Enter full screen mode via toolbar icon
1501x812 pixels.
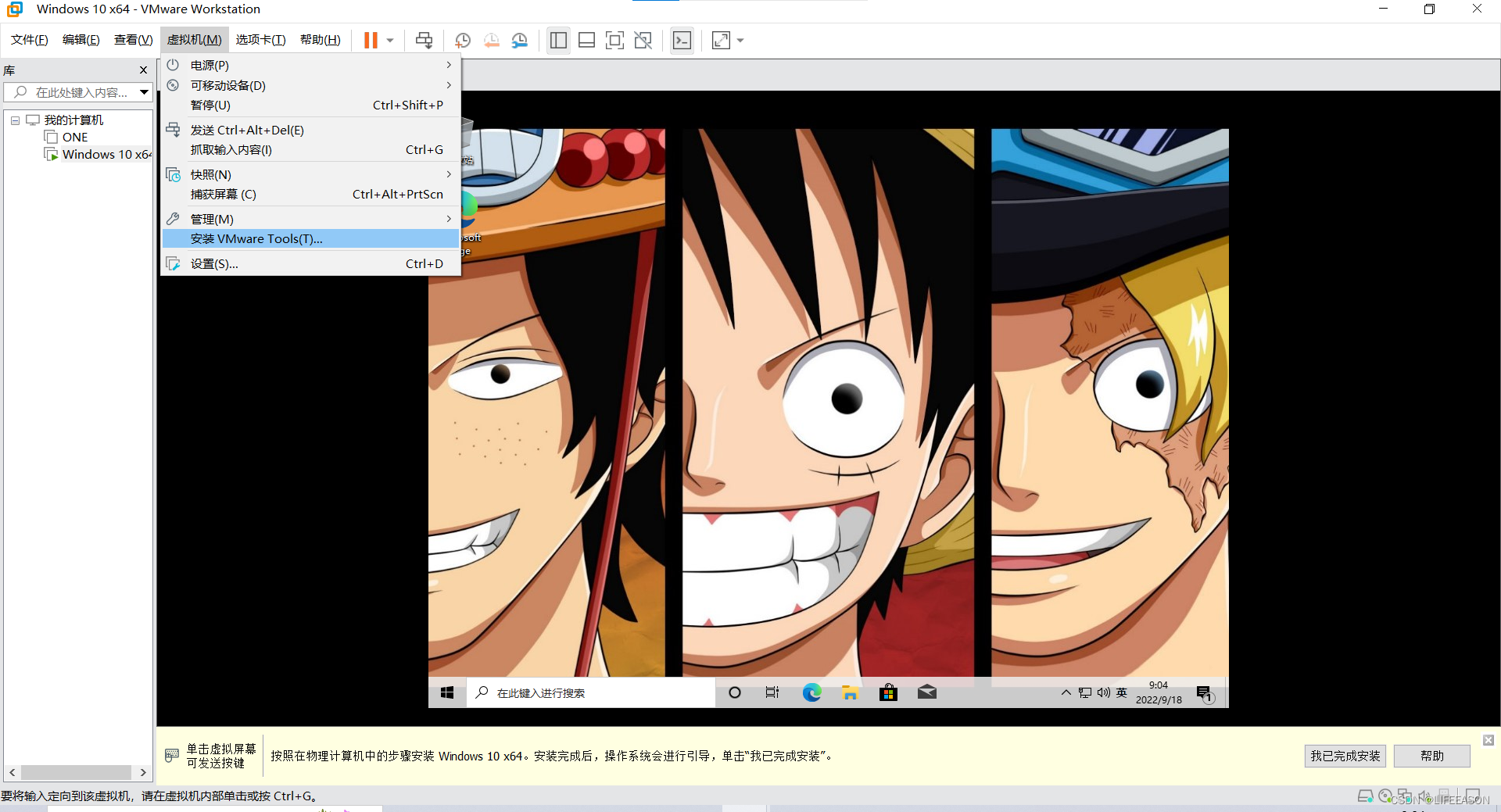point(614,40)
